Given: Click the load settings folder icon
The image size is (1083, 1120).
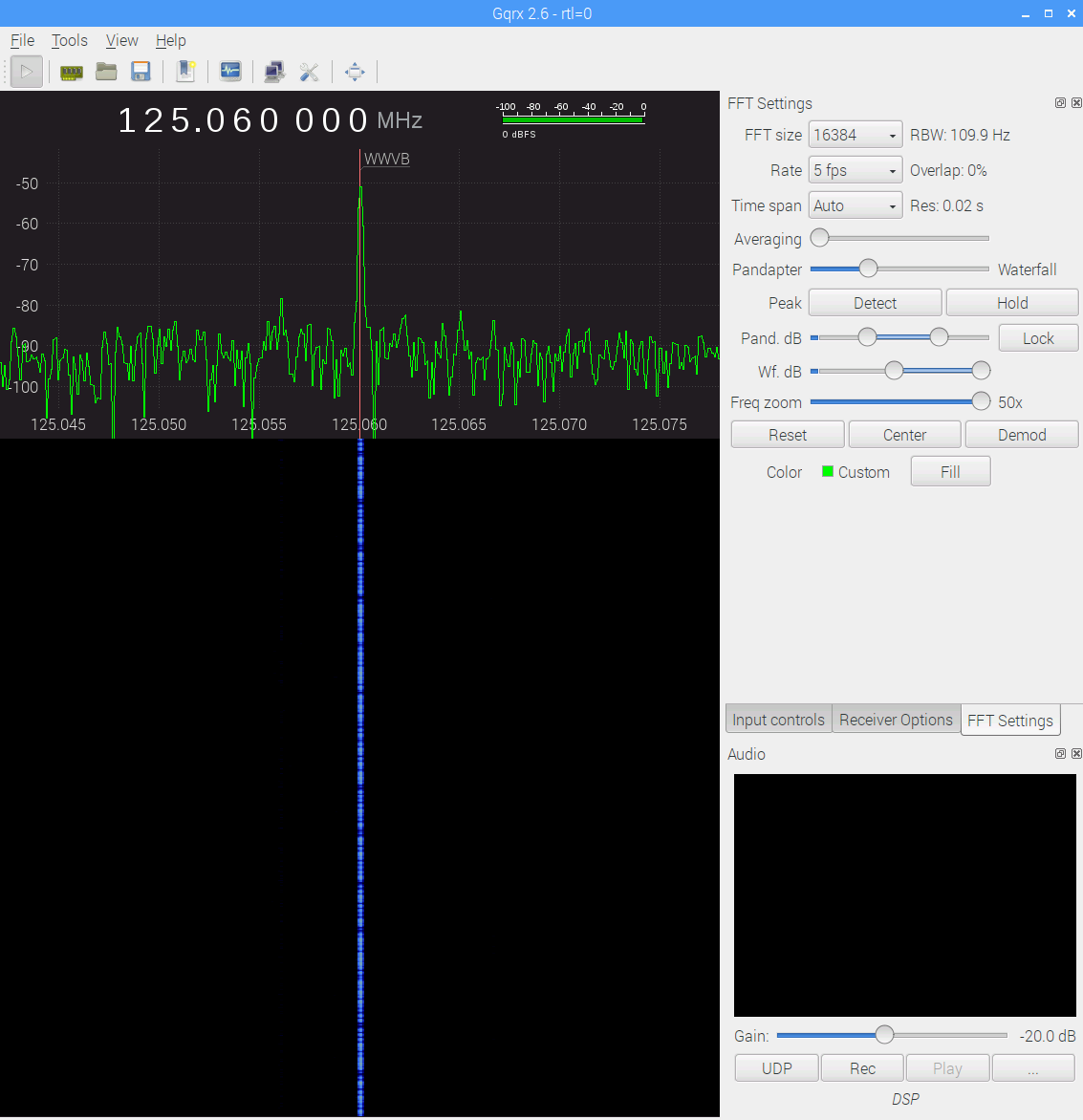Looking at the screenshot, I should click(106, 72).
